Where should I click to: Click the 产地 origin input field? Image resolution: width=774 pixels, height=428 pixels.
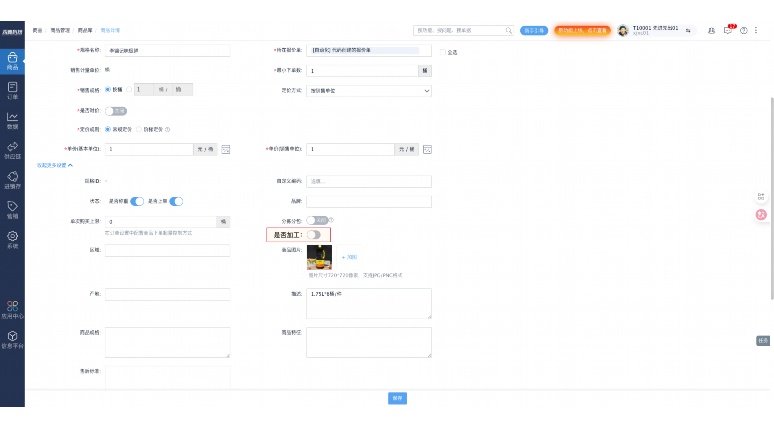167,294
